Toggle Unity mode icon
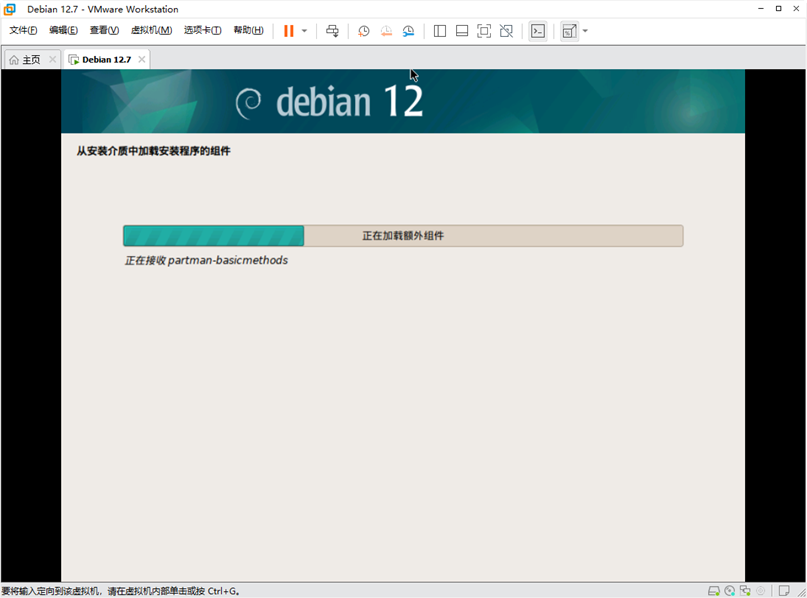Screen dimensions: 807x598 point(506,31)
